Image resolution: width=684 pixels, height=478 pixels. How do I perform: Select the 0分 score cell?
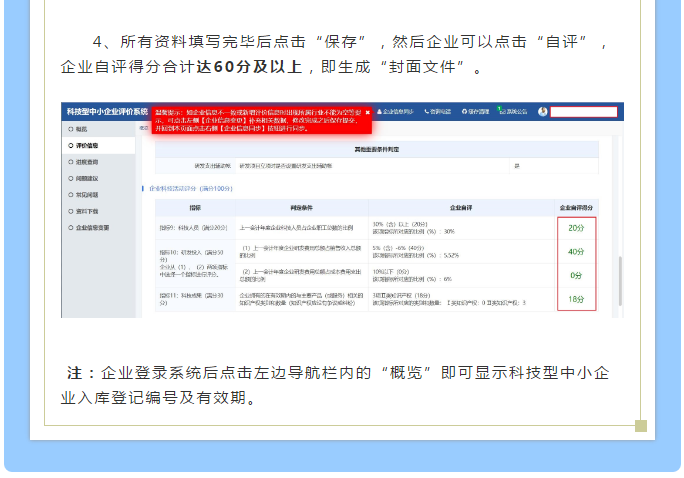pos(576,275)
